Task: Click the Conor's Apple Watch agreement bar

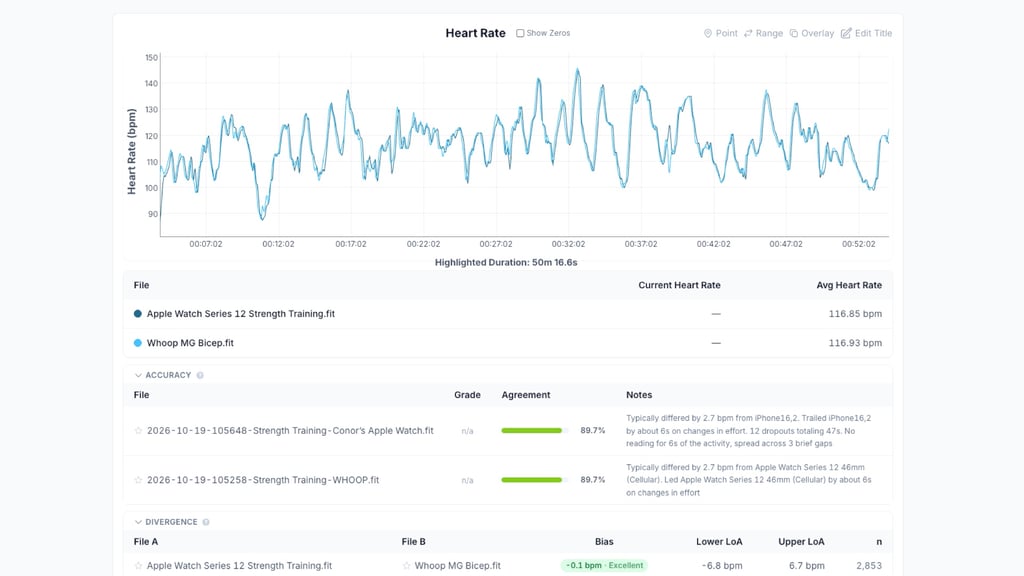Action: click(x=534, y=431)
